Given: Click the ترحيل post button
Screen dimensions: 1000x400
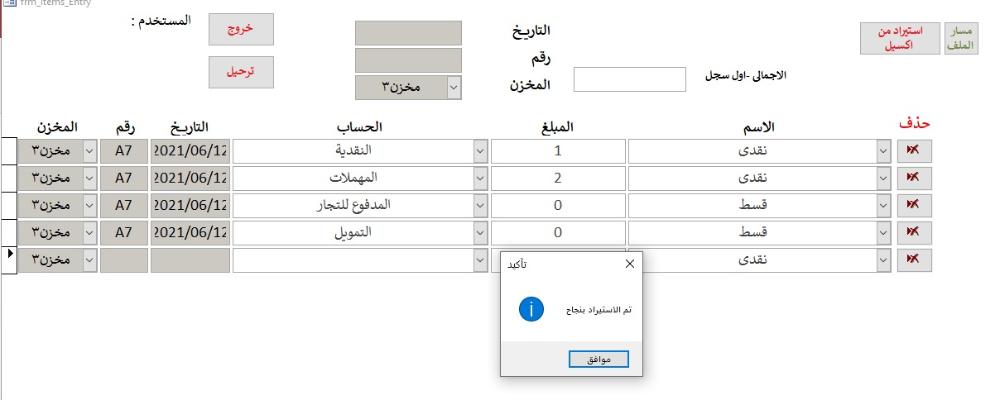Looking at the screenshot, I should click(x=241, y=72).
